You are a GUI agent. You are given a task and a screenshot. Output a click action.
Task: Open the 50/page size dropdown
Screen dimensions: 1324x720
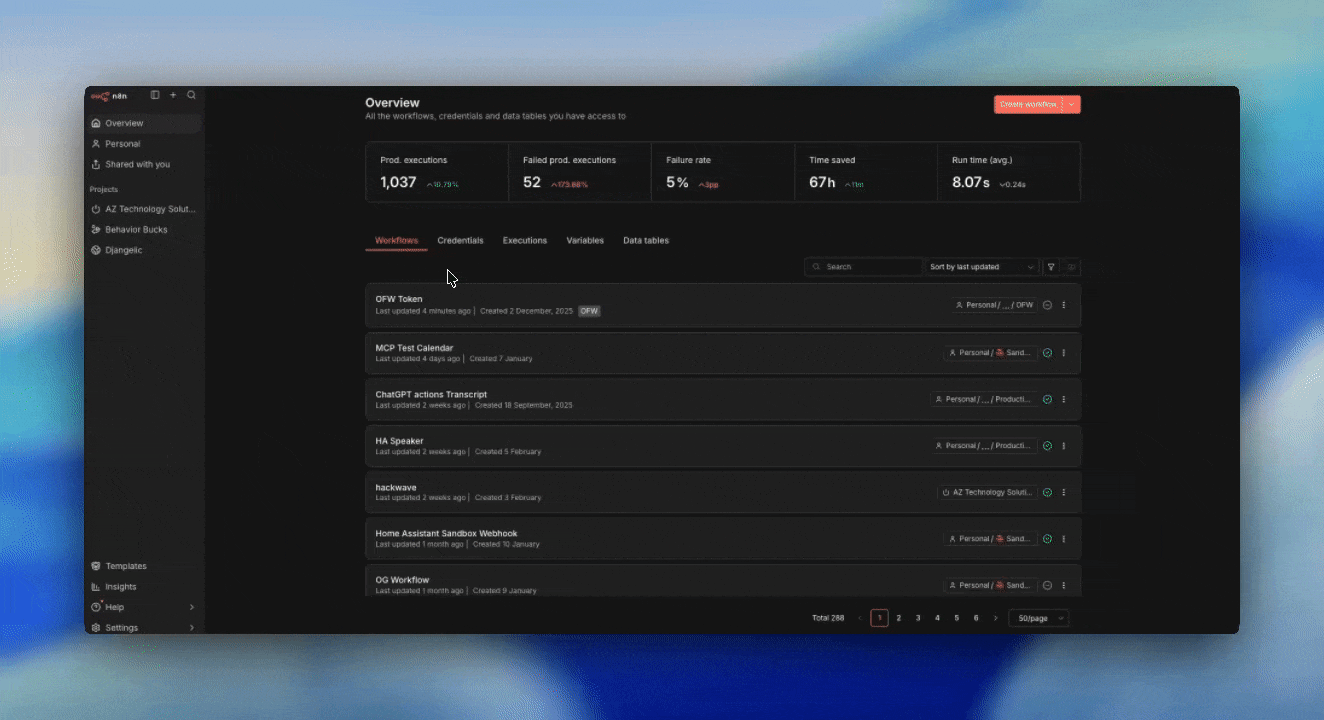click(x=1038, y=618)
